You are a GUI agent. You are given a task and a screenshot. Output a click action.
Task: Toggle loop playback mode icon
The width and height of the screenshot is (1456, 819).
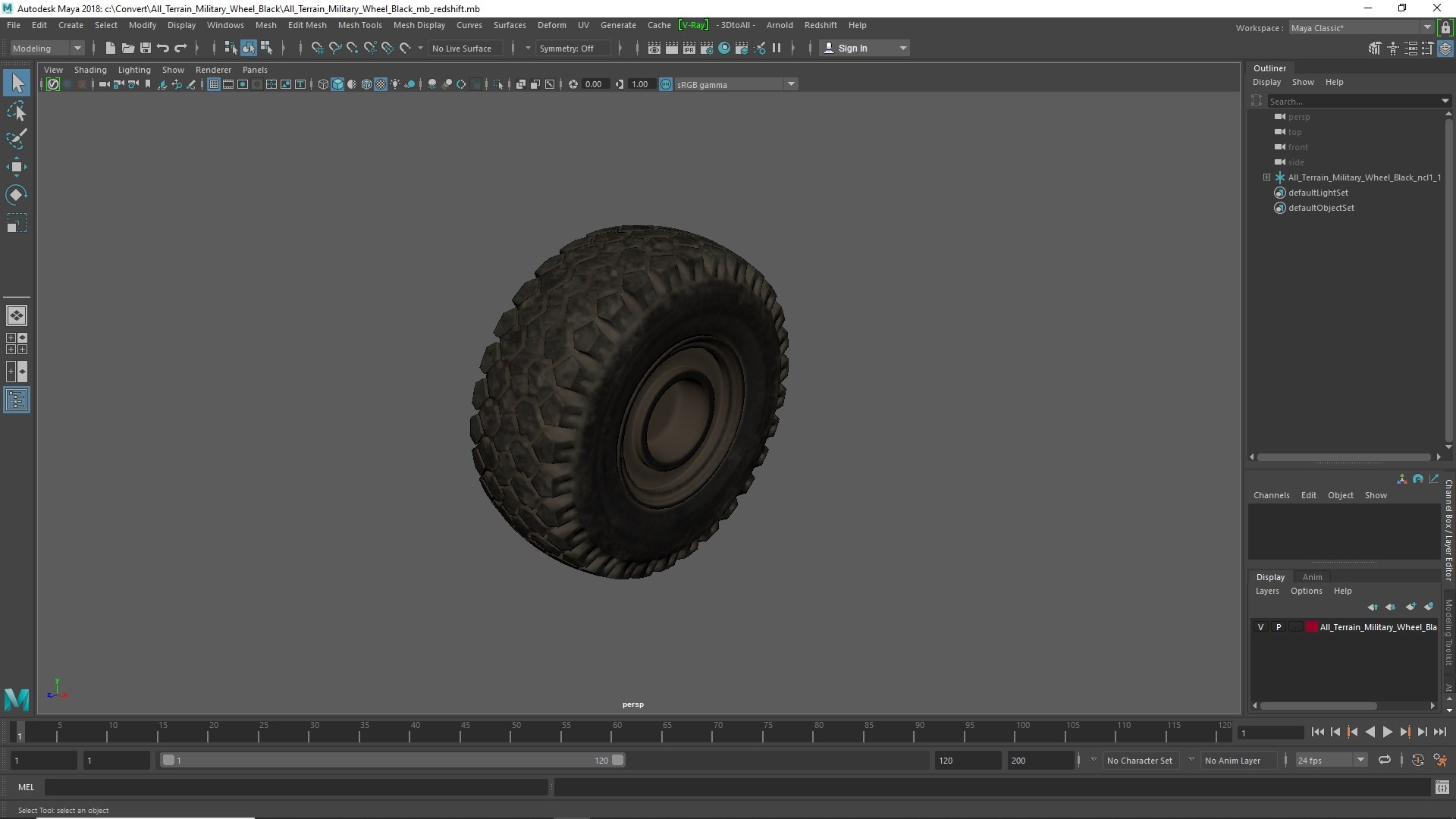click(x=1385, y=760)
